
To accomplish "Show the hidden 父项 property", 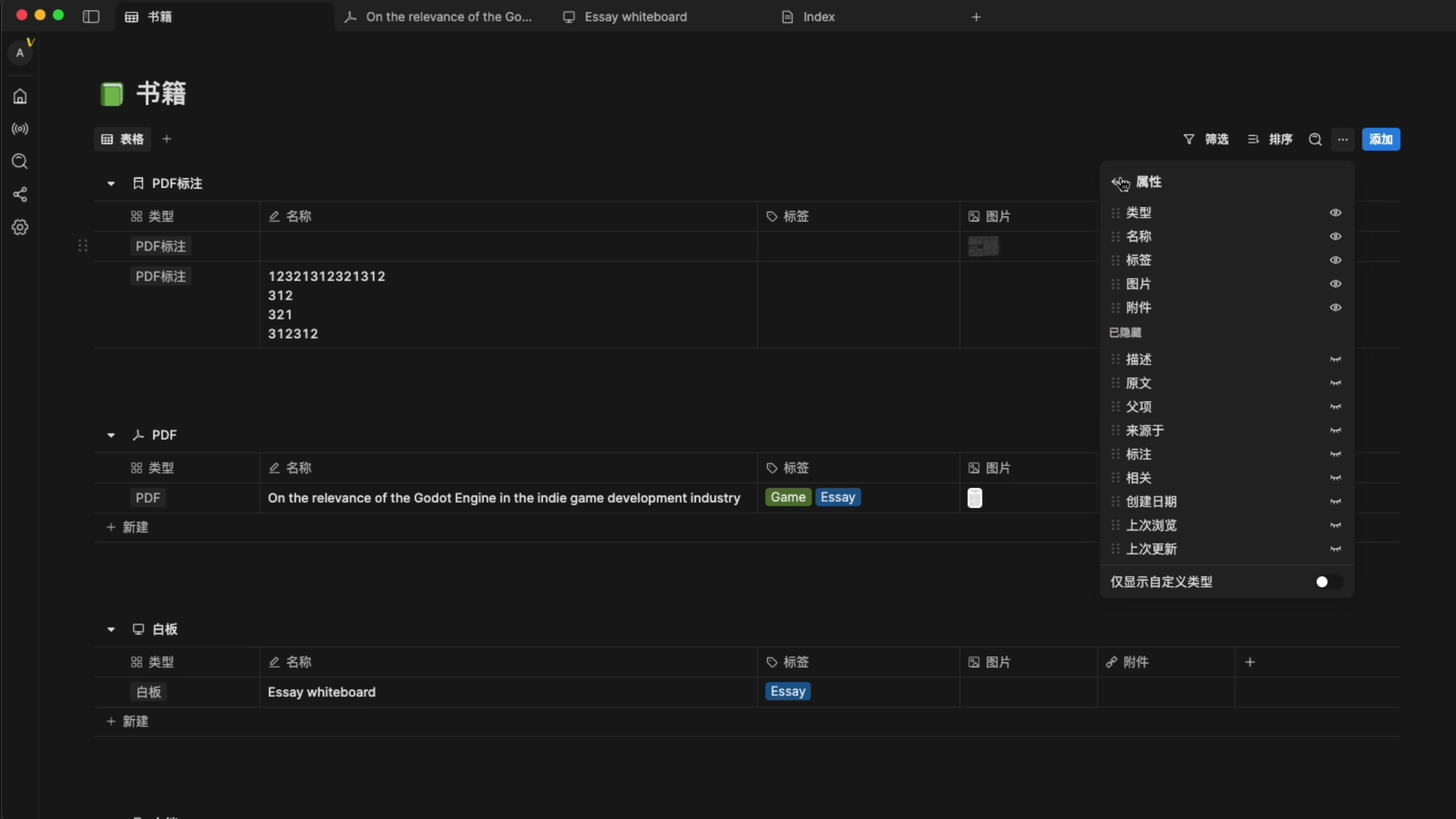I will coord(1335,407).
